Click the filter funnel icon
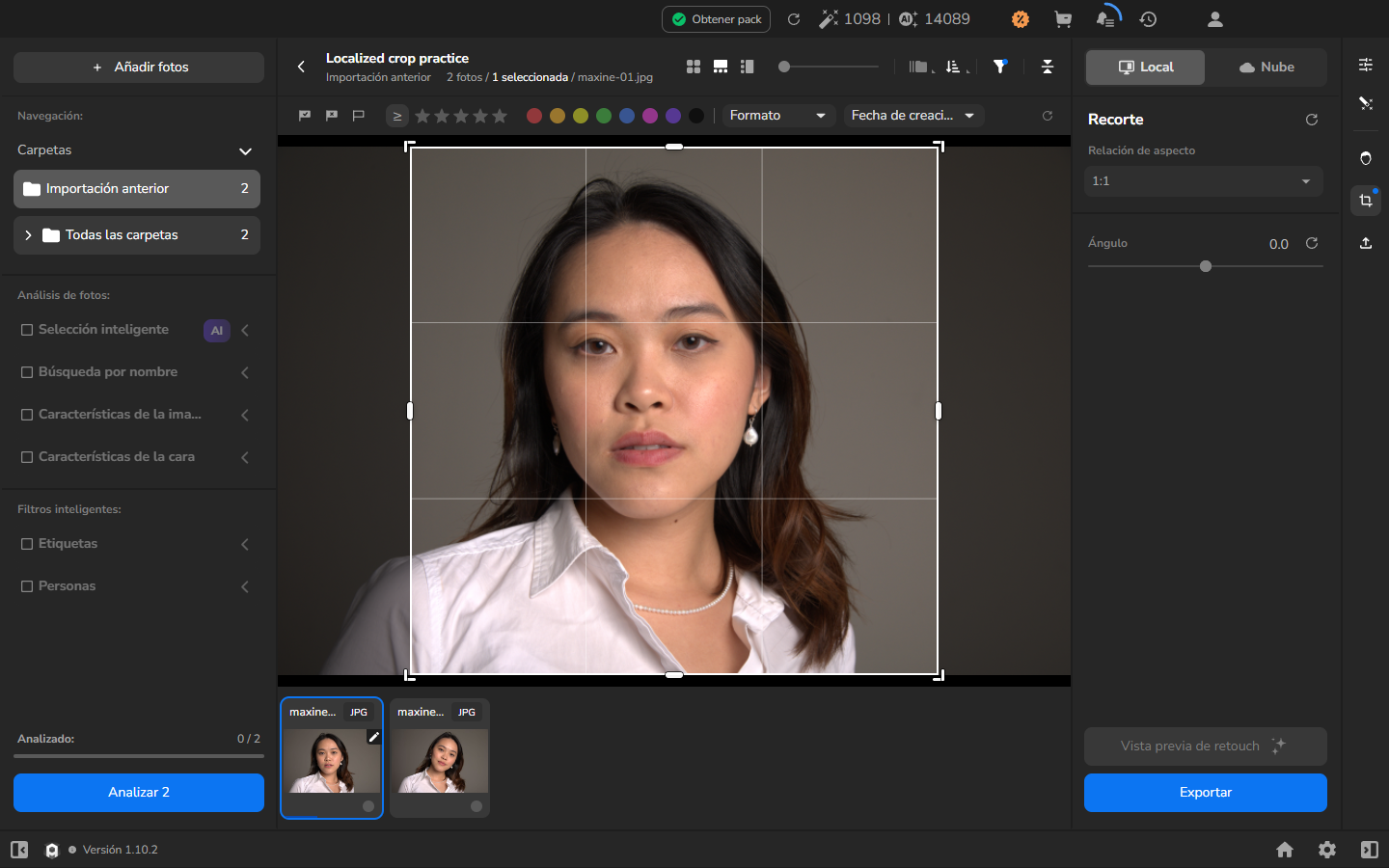This screenshot has height=868, width=1389. pyautogui.click(x=1000, y=67)
